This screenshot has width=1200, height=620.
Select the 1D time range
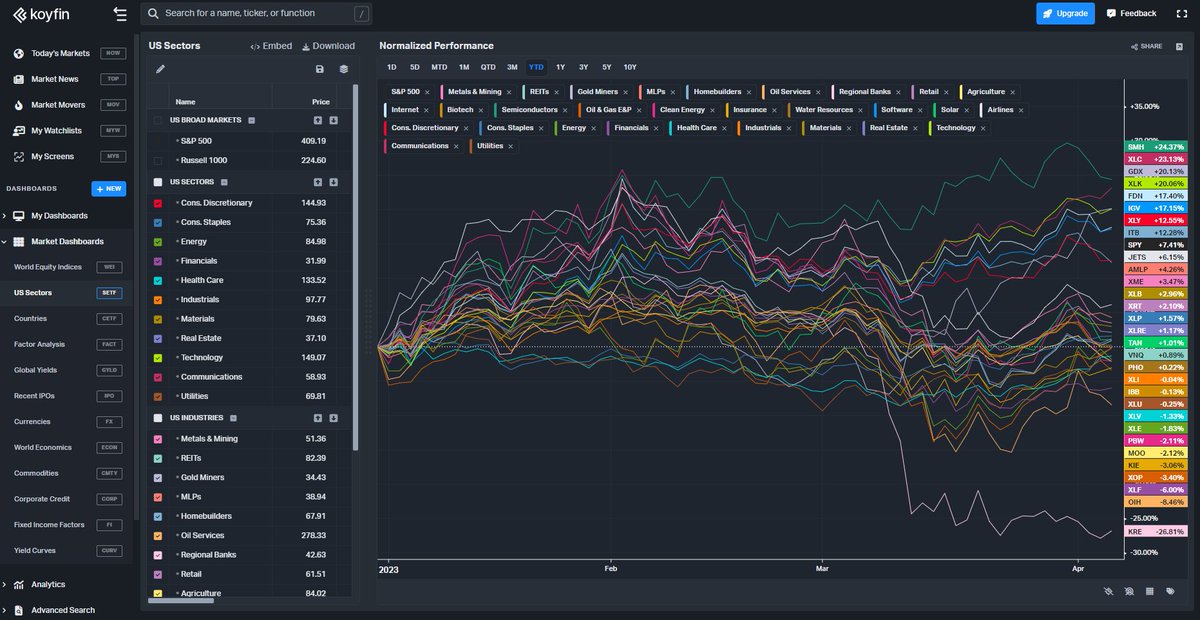coord(392,67)
